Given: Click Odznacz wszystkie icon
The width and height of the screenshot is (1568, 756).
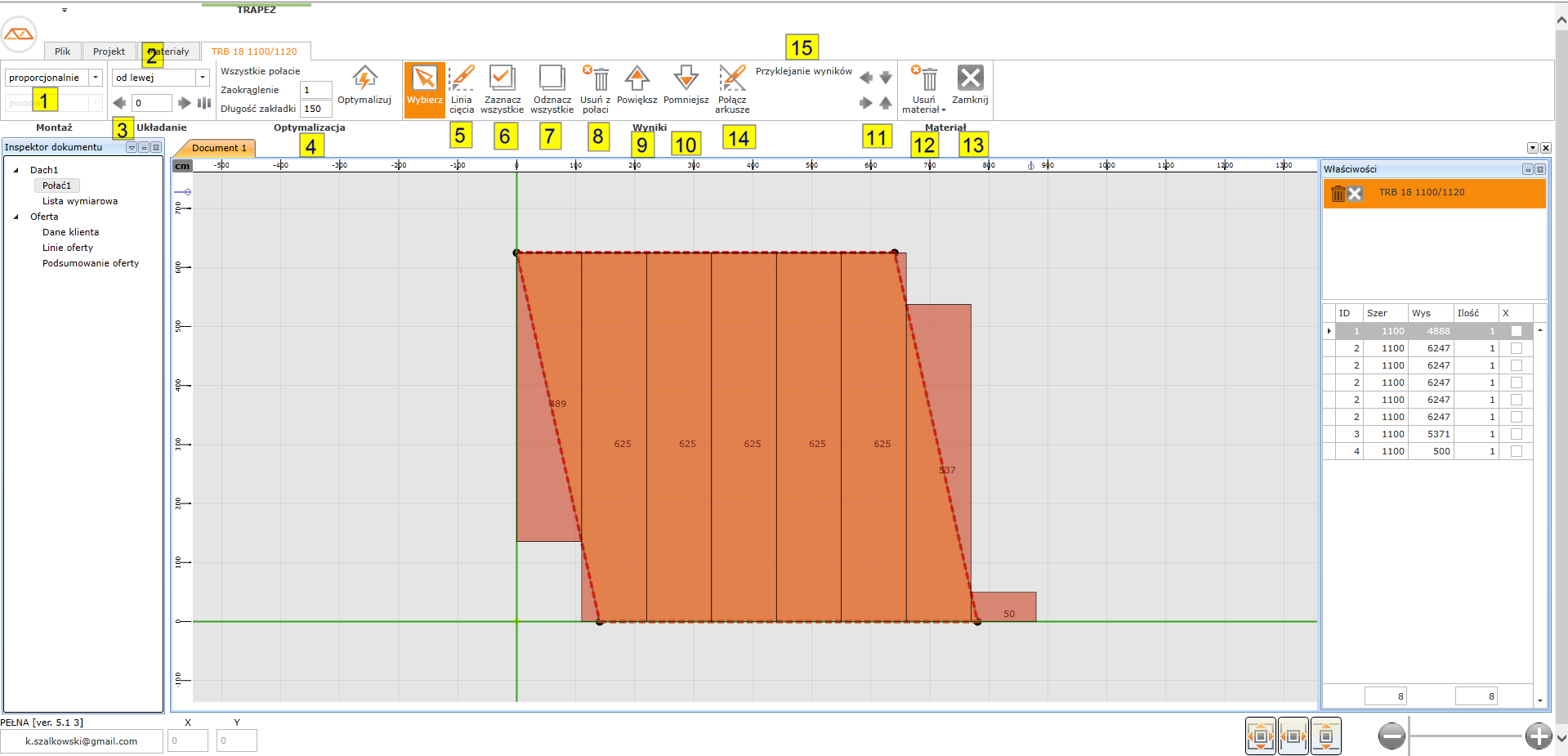Looking at the screenshot, I should [x=552, y=79].
